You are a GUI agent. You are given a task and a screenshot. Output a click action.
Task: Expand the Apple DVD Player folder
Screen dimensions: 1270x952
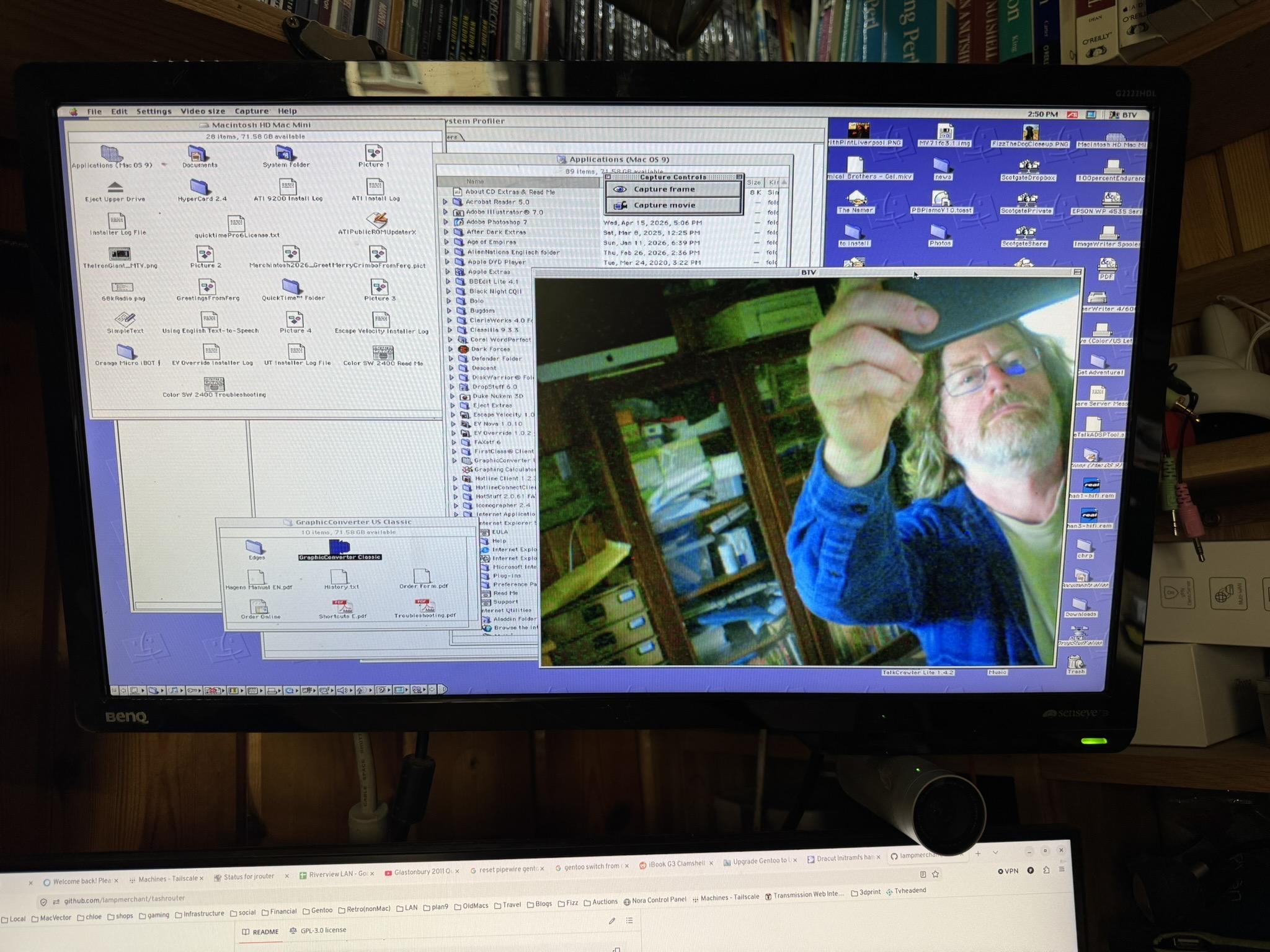click(x=447, y=262)
